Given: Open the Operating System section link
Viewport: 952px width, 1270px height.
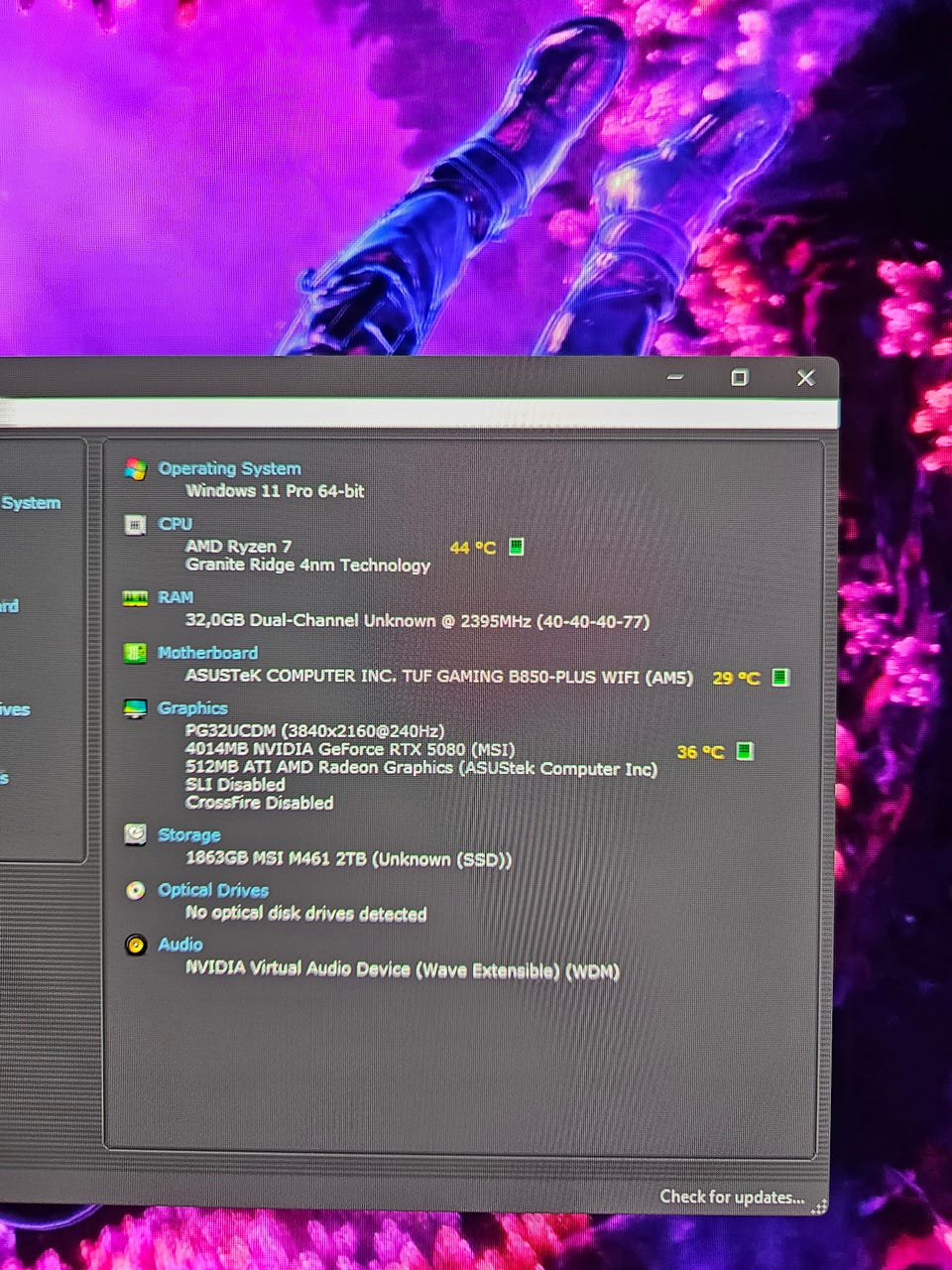Looking at the screenshot, I should [x=229, y=468].
